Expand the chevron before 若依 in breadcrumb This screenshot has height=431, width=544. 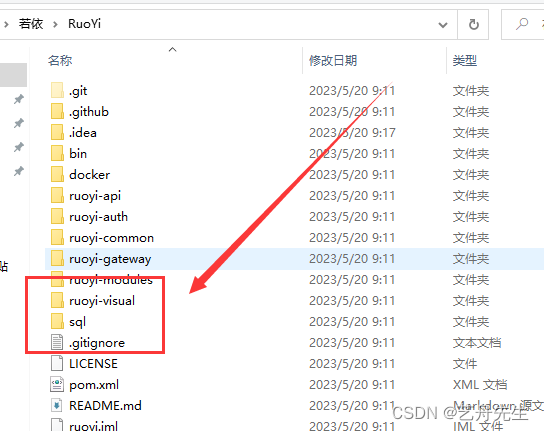pos(6,24)
